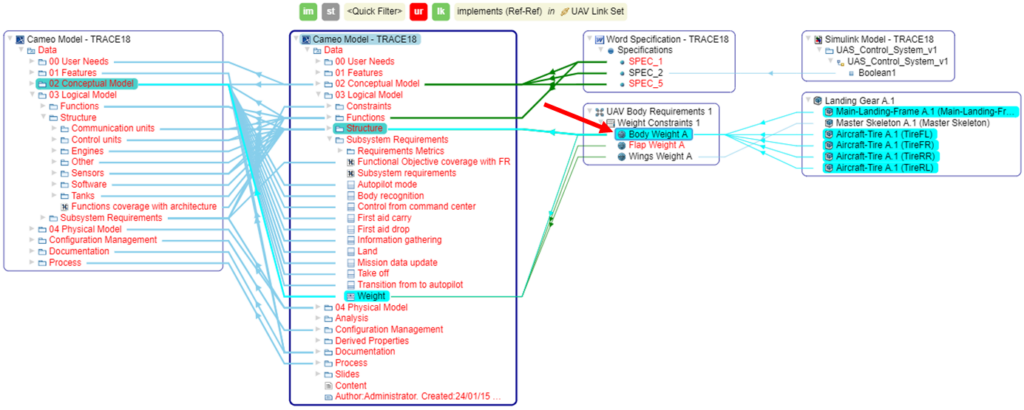
Task: Expand 04 Physical Model in center Cameo panel
Action: point(317,307)
